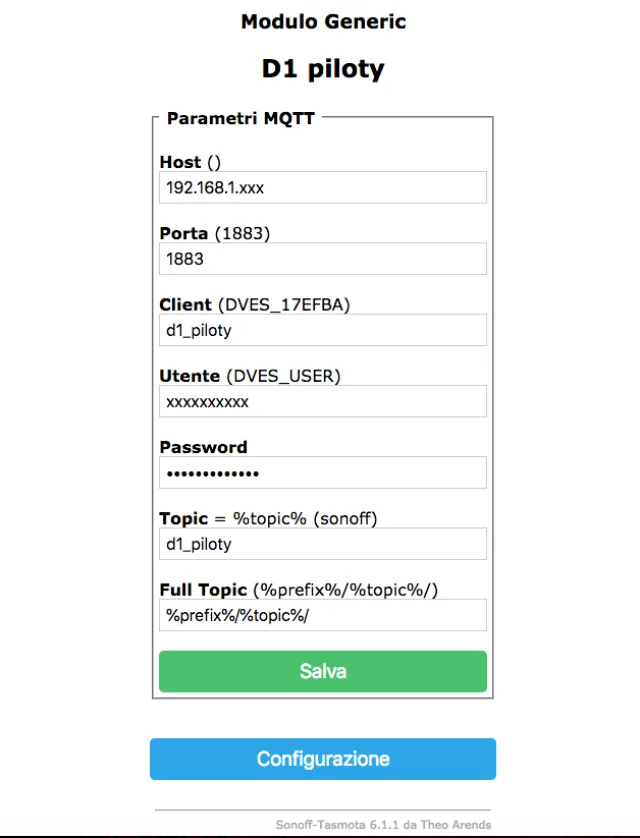Viewport: 640px width, 838px height.
Task: Select the Full Topic input field
Action: click(x=322, y=615)
